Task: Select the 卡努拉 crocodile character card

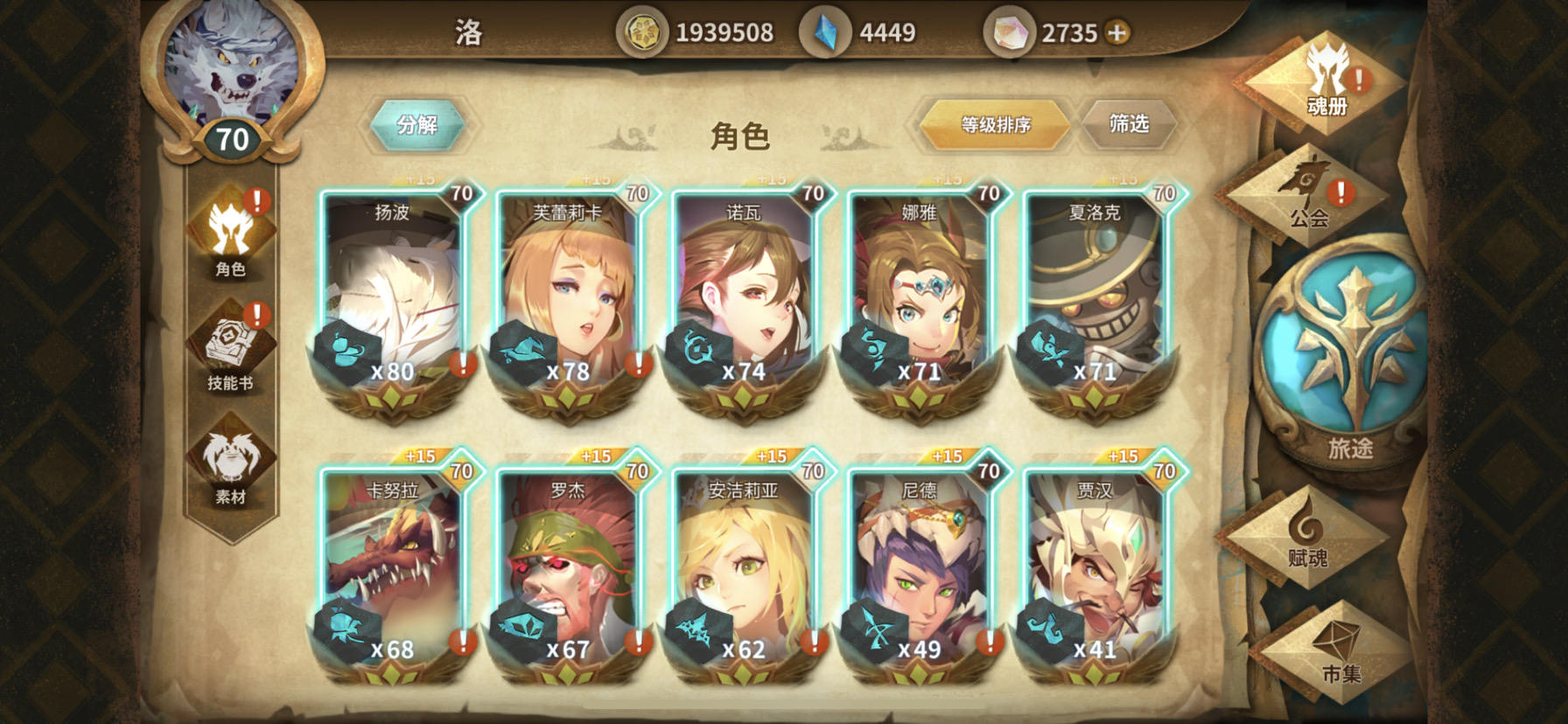Action: click(x=394, y=568)
